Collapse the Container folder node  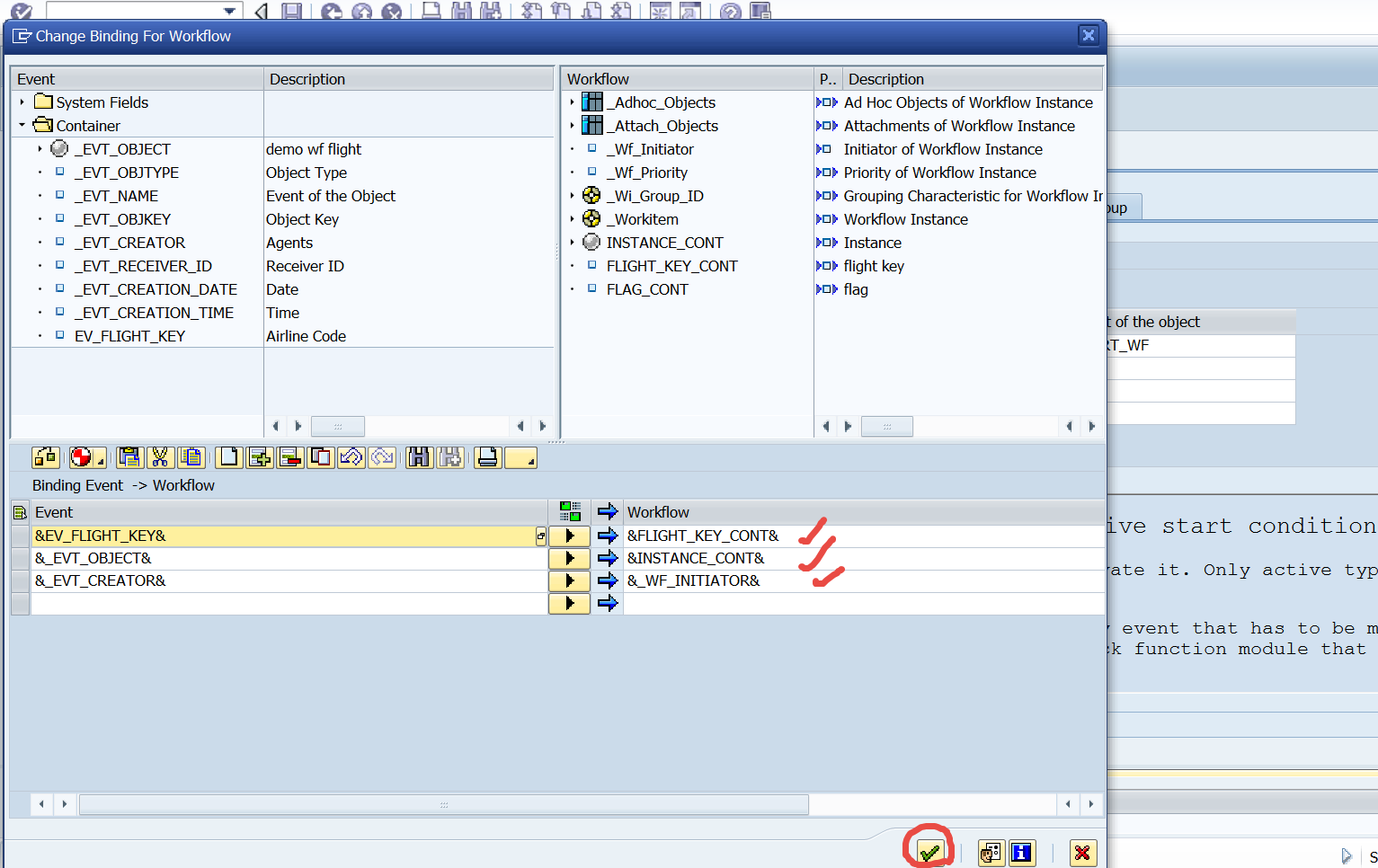coord(22,126)
